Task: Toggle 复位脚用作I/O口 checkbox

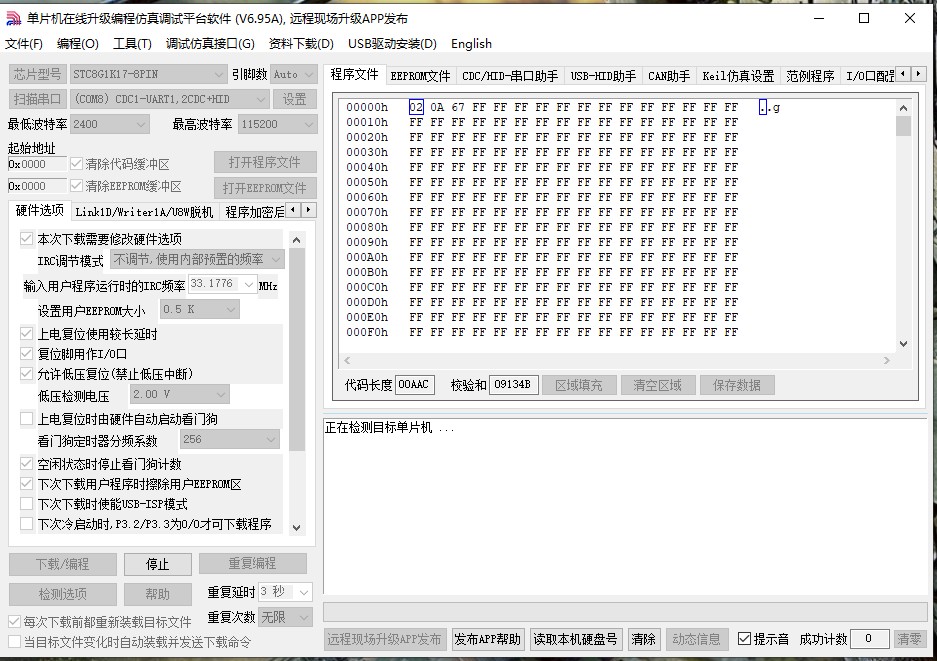Action: [26, 354]
